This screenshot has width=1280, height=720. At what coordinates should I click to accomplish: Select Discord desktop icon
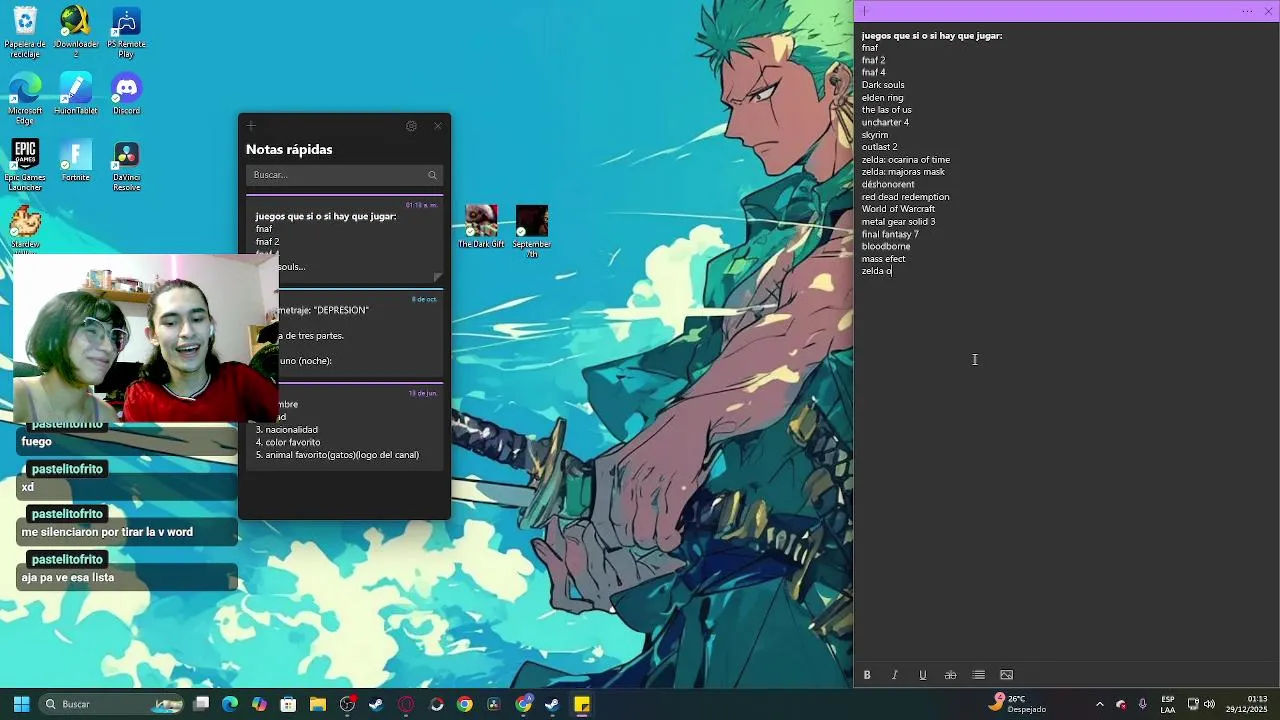coord(126,94)
